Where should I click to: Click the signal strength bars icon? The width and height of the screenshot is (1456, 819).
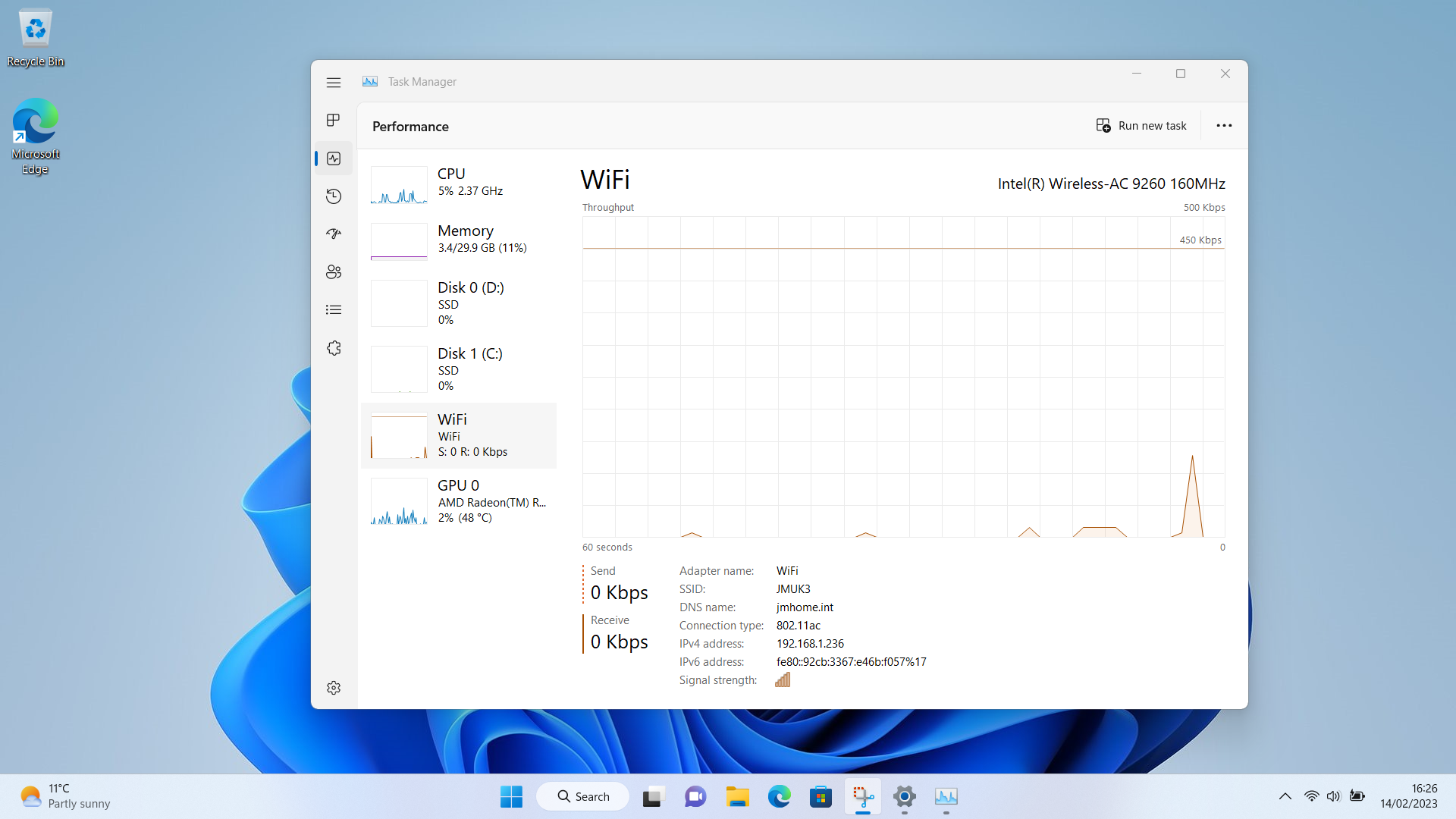pyautogui.click(x=783, y=679)
